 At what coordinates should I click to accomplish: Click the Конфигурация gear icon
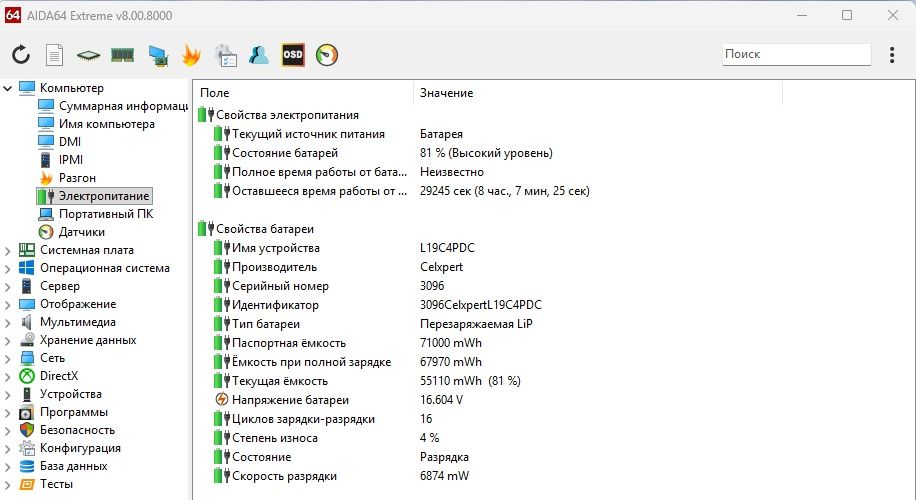coord(27,448)
